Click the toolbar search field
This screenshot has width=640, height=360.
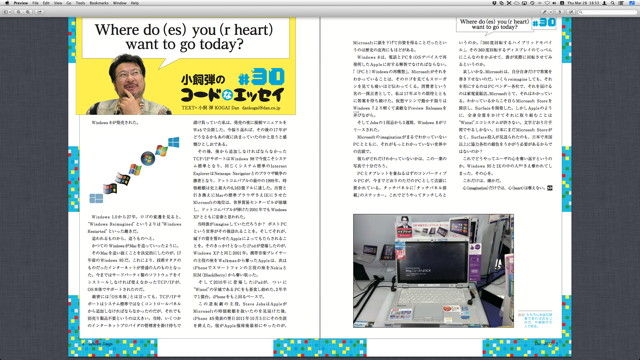(607, 12)
